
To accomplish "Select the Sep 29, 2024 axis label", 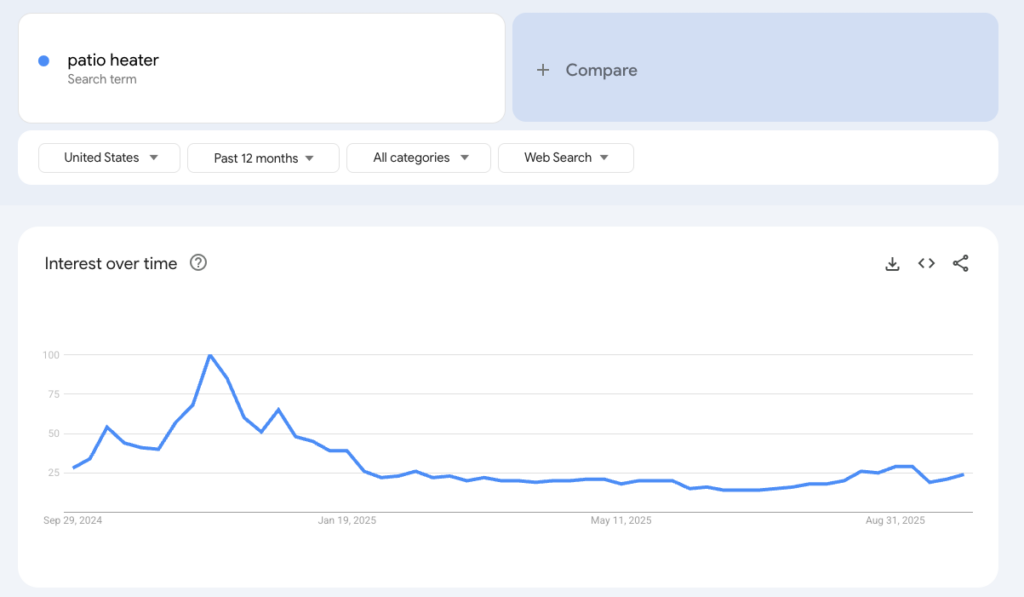I will click(73, 520).
